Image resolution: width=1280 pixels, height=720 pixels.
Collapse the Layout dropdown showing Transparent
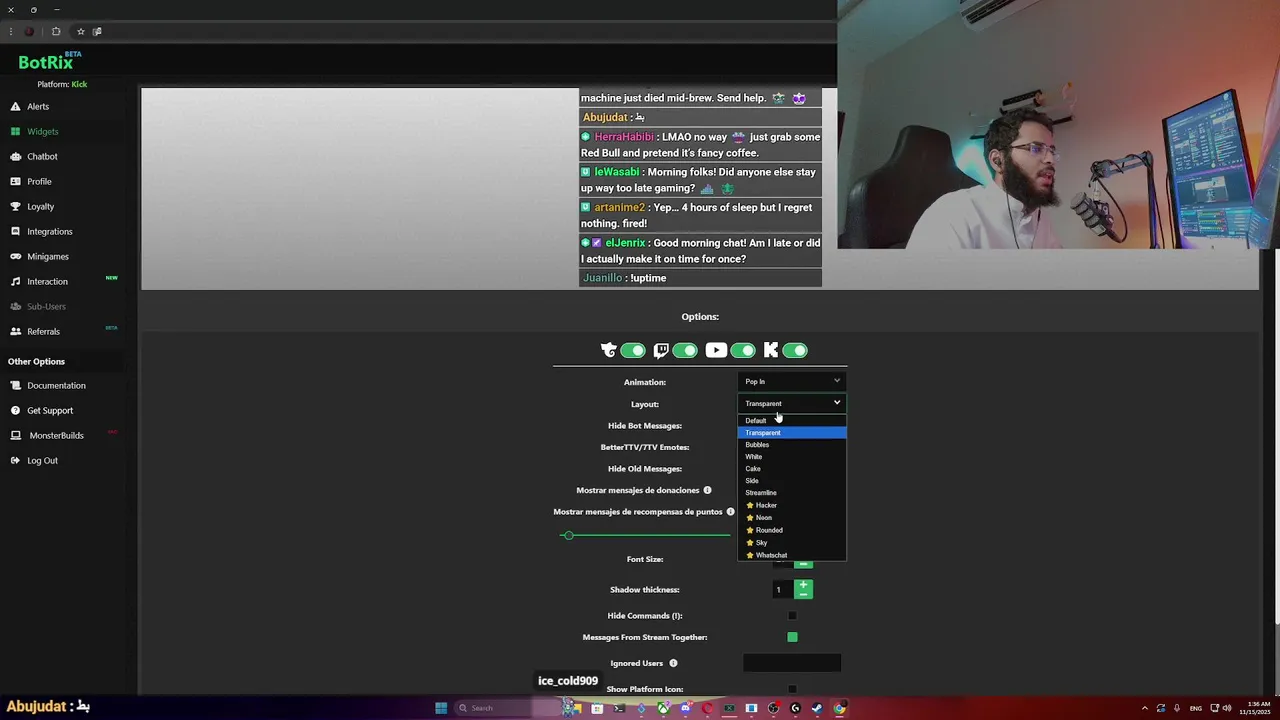(792, 403)
